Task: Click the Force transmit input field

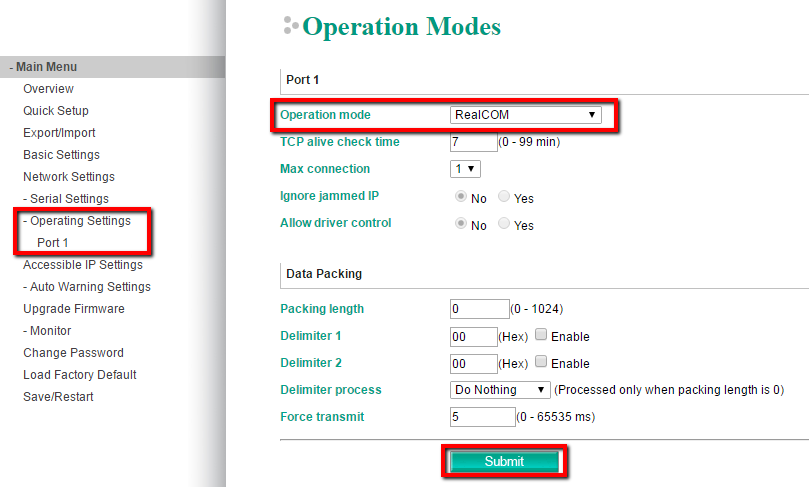Action: pos(482,416)
